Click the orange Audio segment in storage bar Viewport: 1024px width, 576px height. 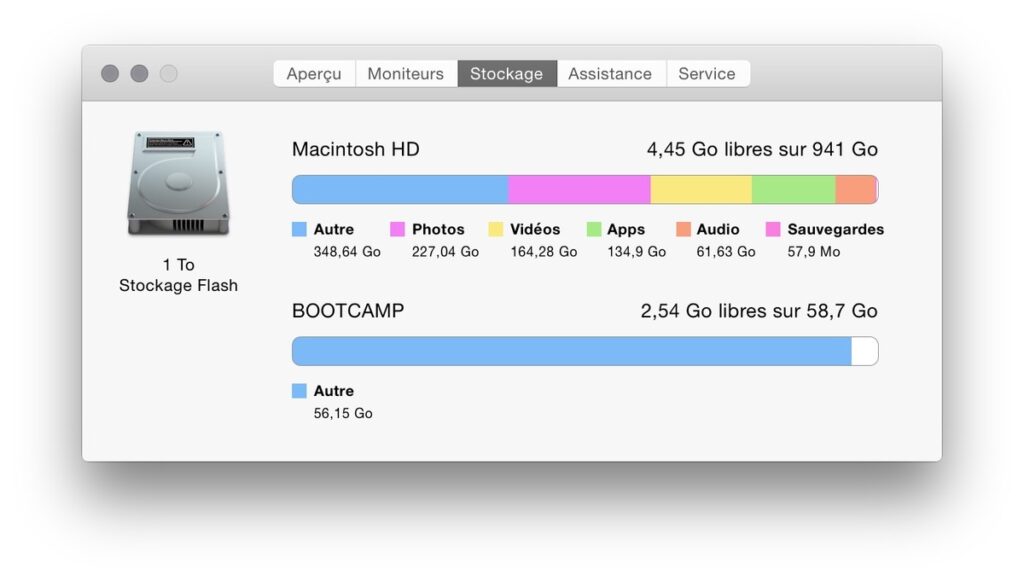tap(856, 189)
